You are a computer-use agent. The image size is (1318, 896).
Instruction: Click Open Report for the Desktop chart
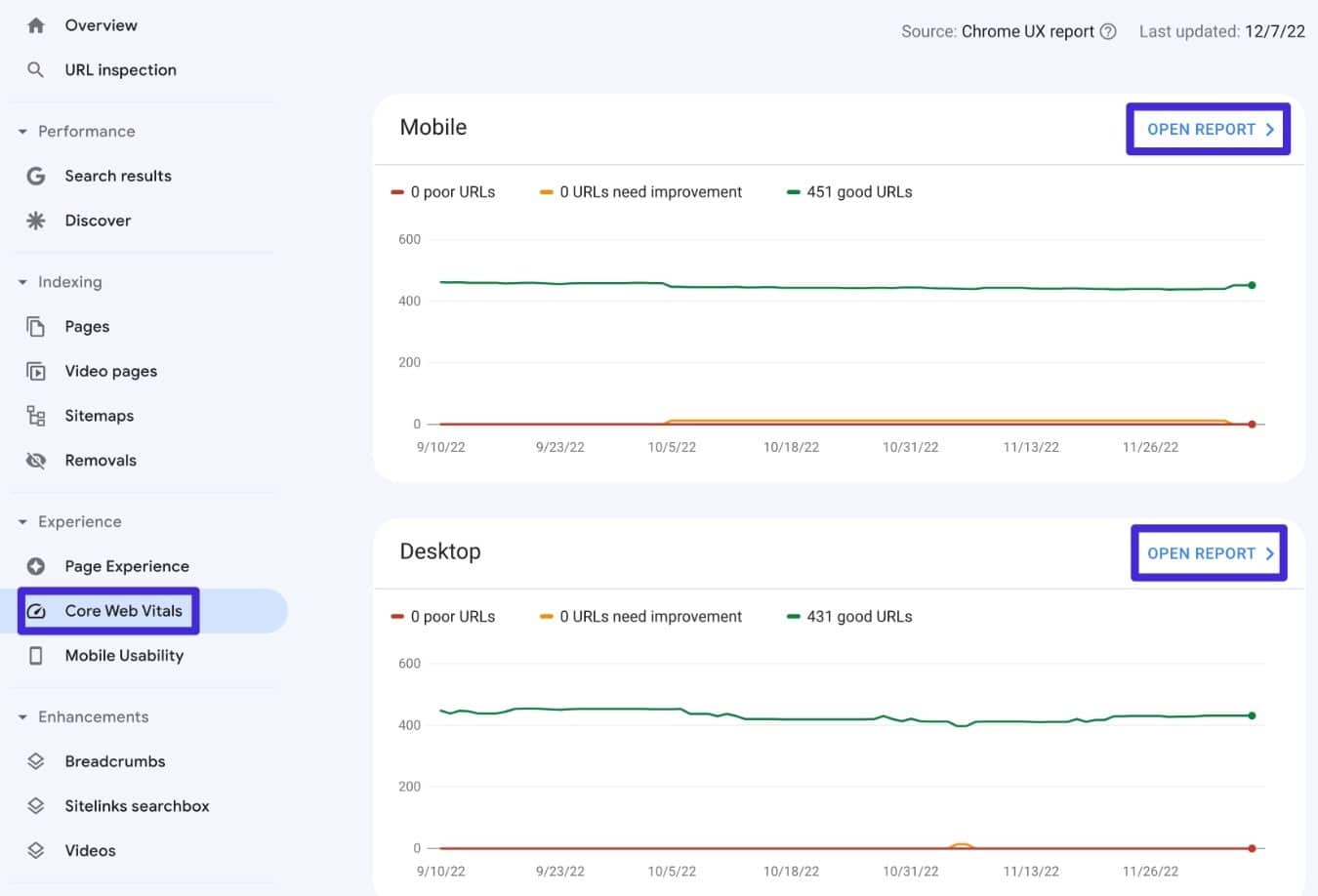tap(1208, 552)
